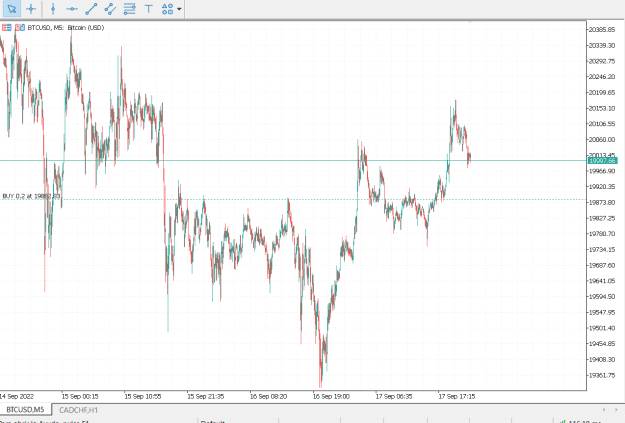The height and width of the screenshot is (423, 625).
Task: Click the 20106.55 price scale label
Action: pos(602,124)
